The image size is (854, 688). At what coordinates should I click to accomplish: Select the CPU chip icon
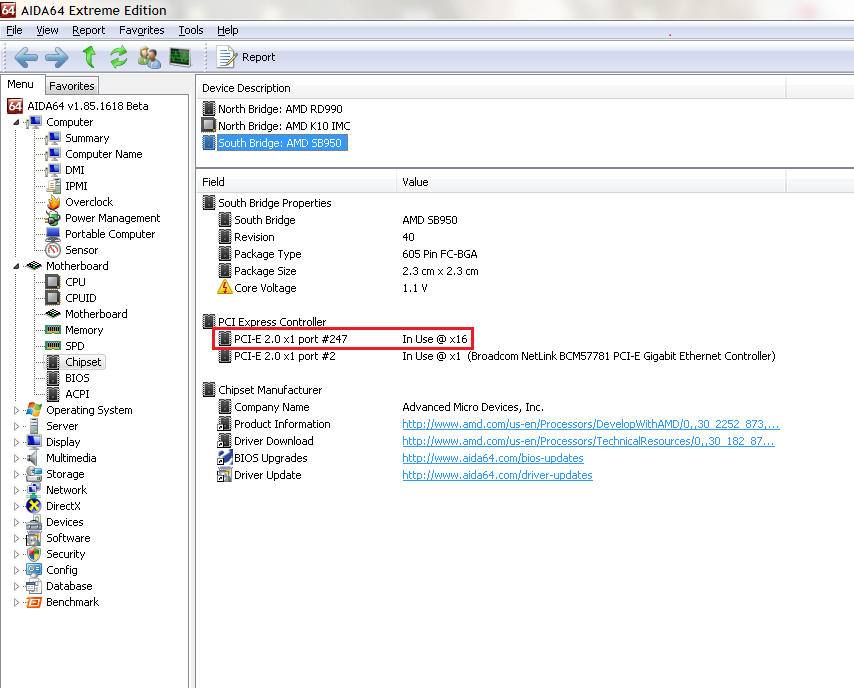53,282
